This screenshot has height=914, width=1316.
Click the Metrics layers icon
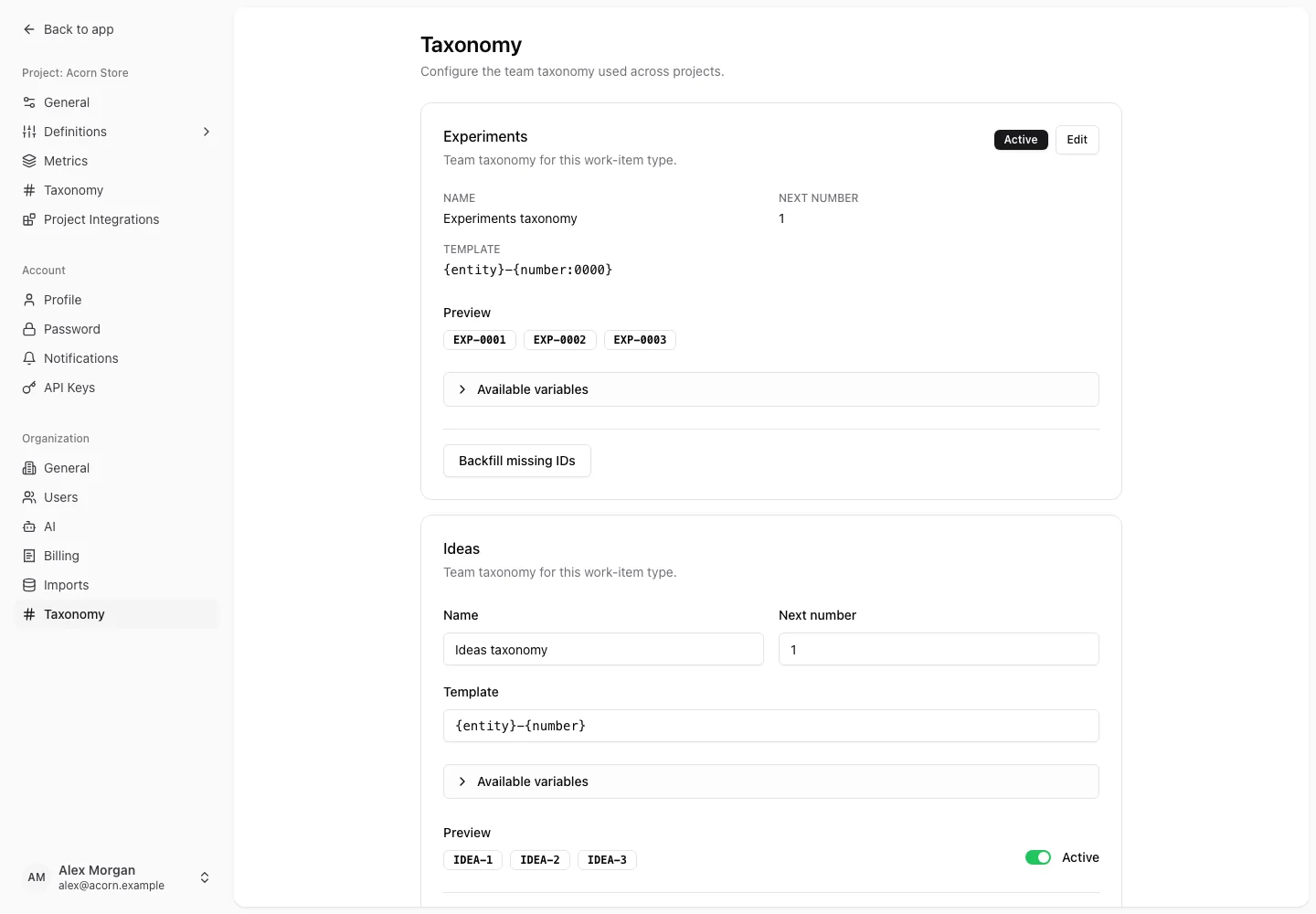click(x=29, y=161)
